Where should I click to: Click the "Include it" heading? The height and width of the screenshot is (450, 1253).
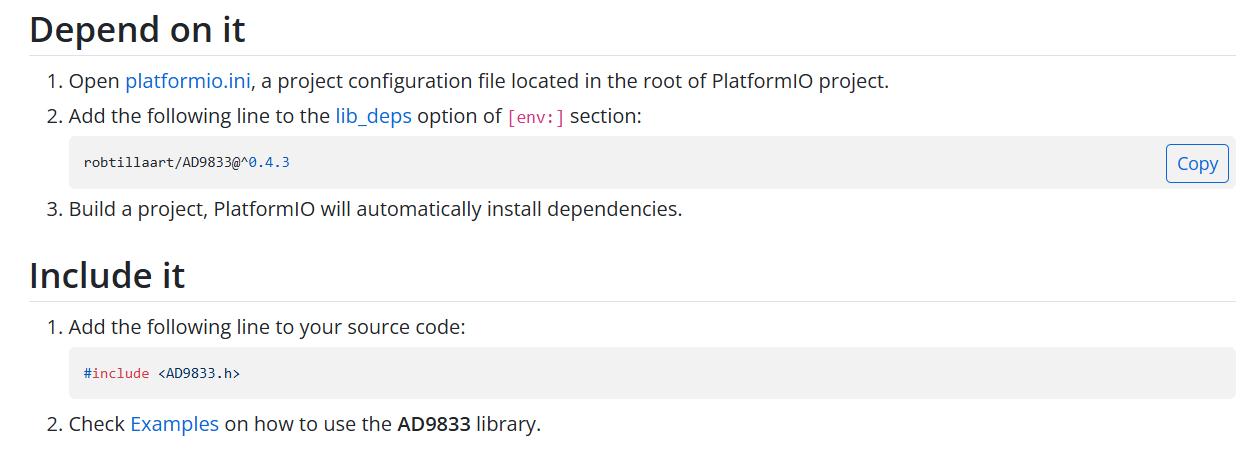pyautogui.click(x=107, y=274)
